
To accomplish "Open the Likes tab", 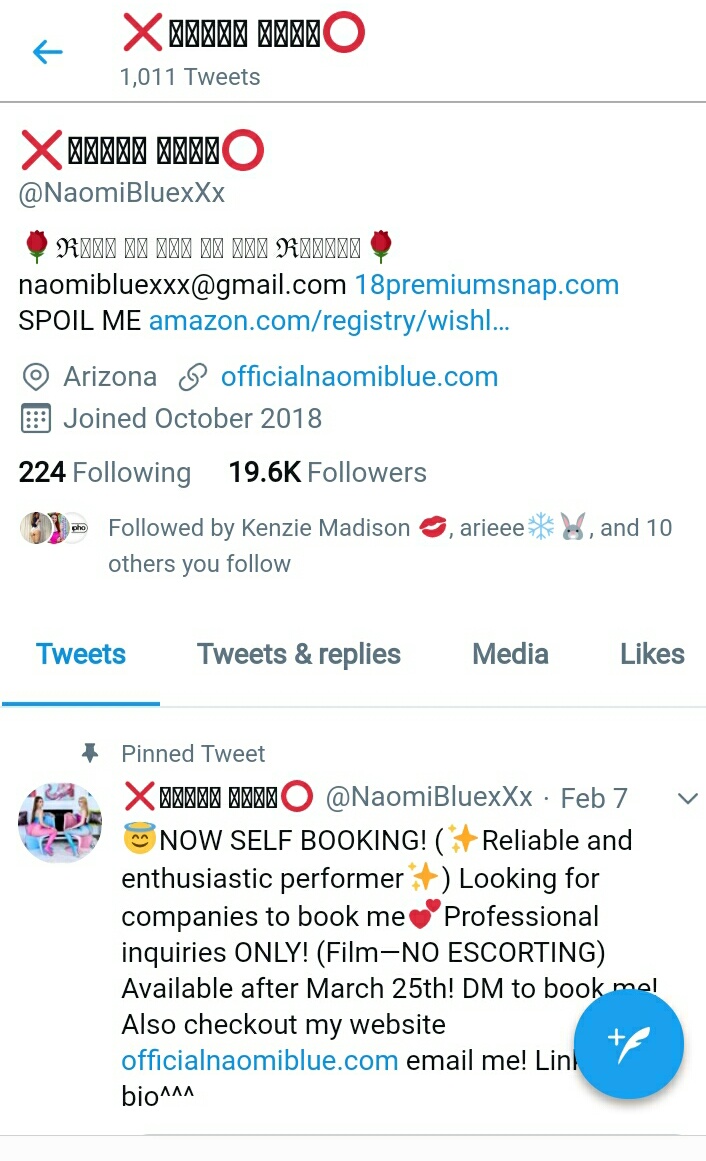I will click(x=652, y=655).
